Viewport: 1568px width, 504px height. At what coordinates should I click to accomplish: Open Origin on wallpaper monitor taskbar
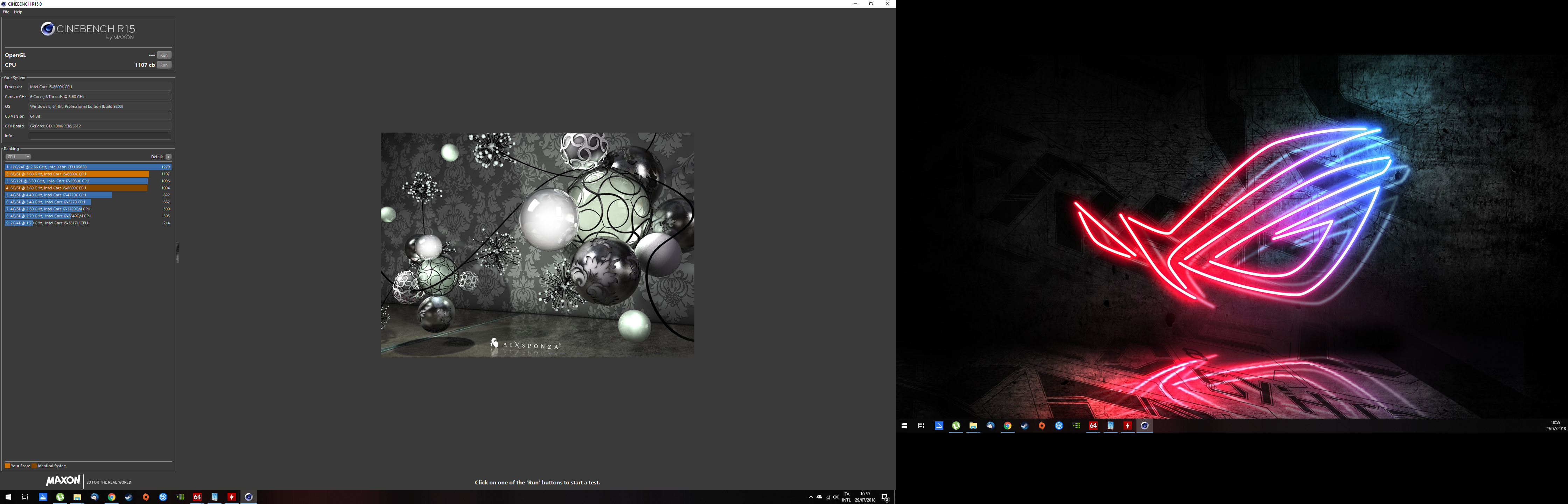click(1042, 426)
